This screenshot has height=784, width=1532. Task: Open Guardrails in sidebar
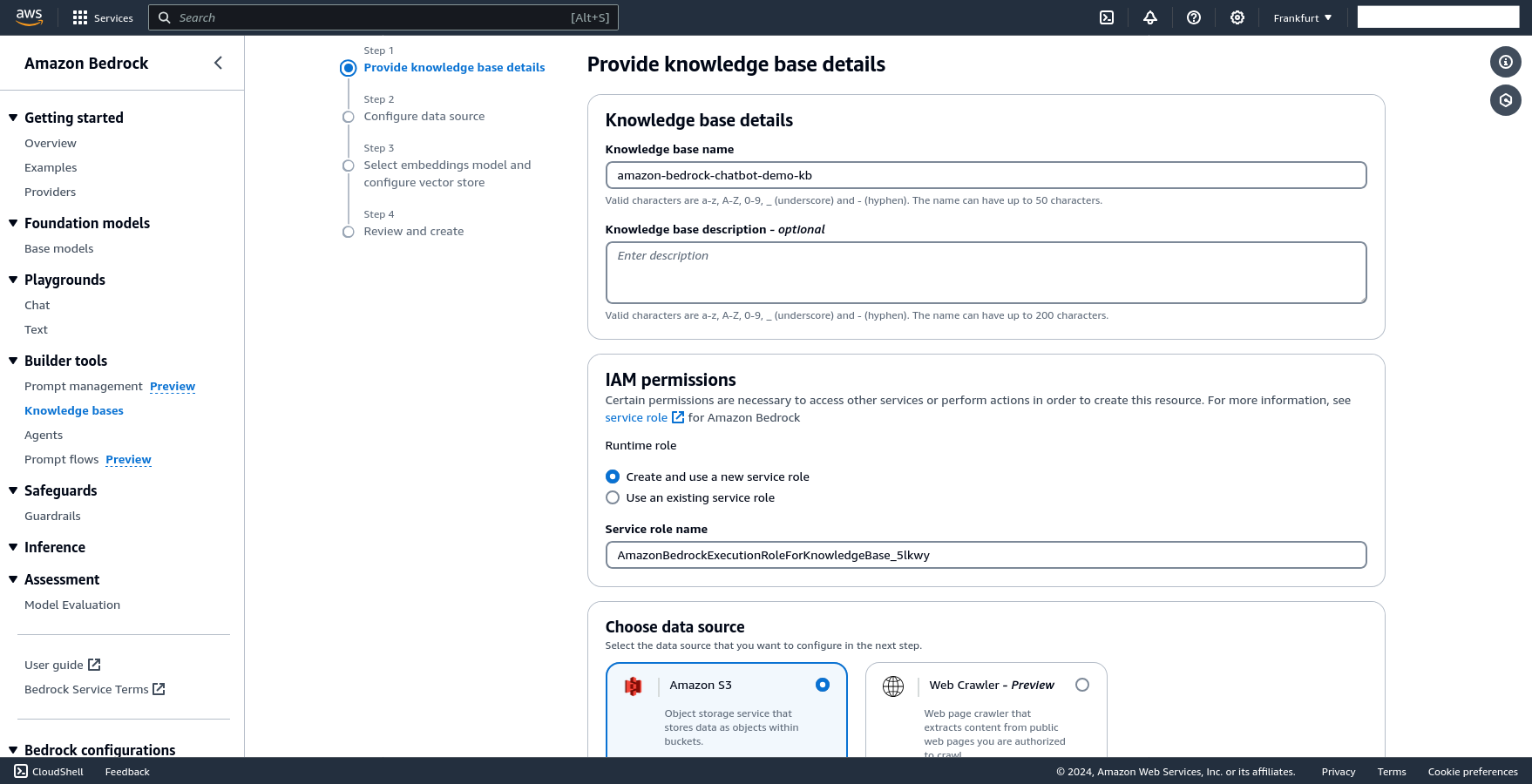(52, 516)
